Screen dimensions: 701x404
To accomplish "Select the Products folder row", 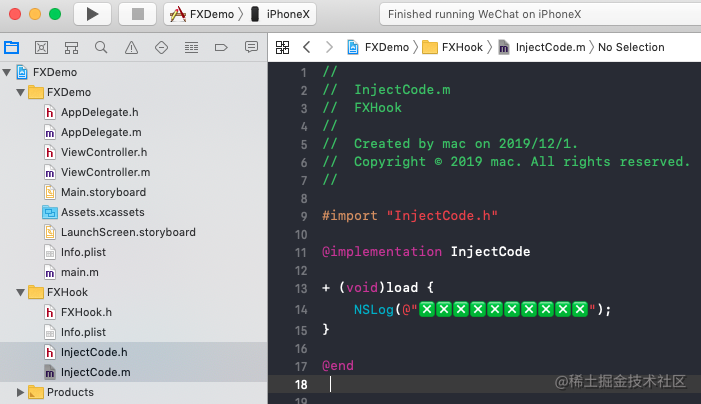I will pos(134,392).
